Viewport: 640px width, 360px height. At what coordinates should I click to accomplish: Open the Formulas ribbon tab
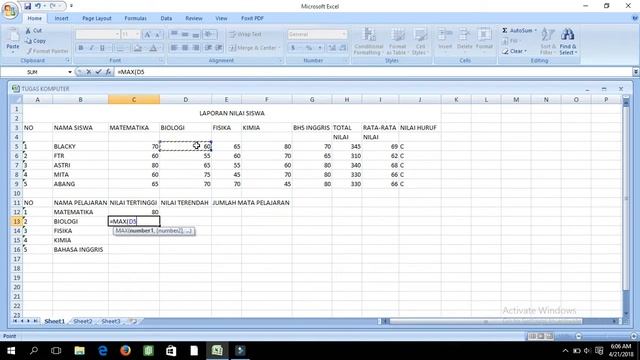tap(136, 18)
